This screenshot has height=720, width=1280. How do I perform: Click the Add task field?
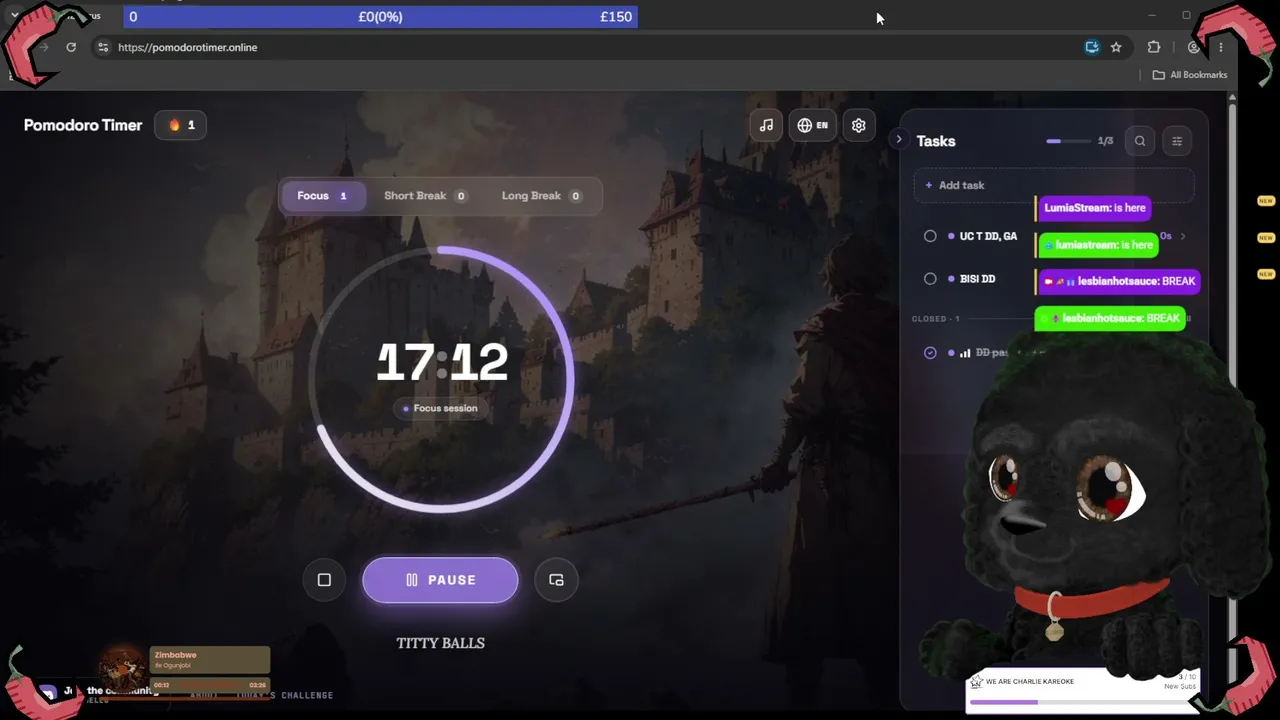(x=1054, y=185)
